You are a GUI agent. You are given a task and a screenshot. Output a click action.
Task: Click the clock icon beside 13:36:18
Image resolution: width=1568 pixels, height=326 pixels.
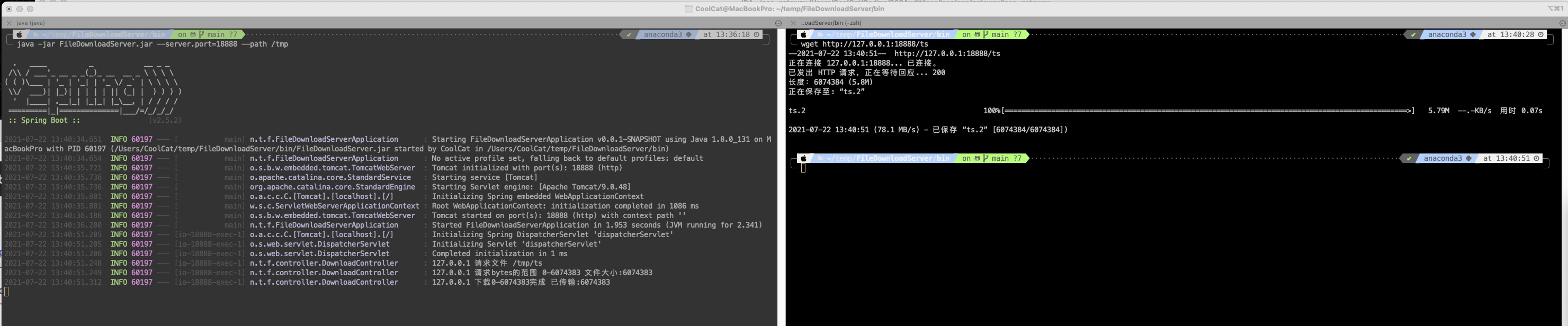click(x=757, y=35)
